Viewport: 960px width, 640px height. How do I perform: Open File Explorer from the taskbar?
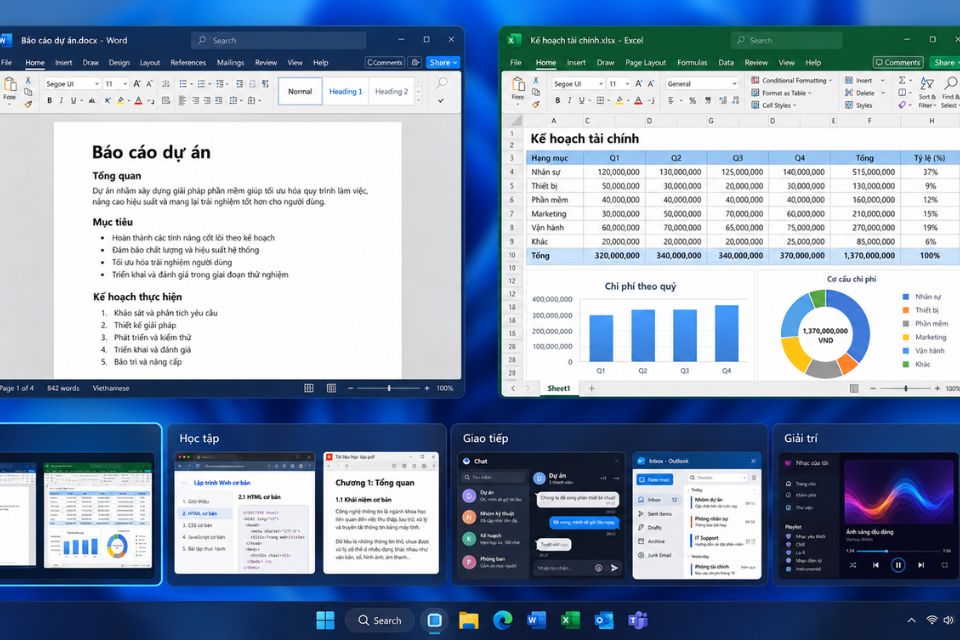coord(468,620)
